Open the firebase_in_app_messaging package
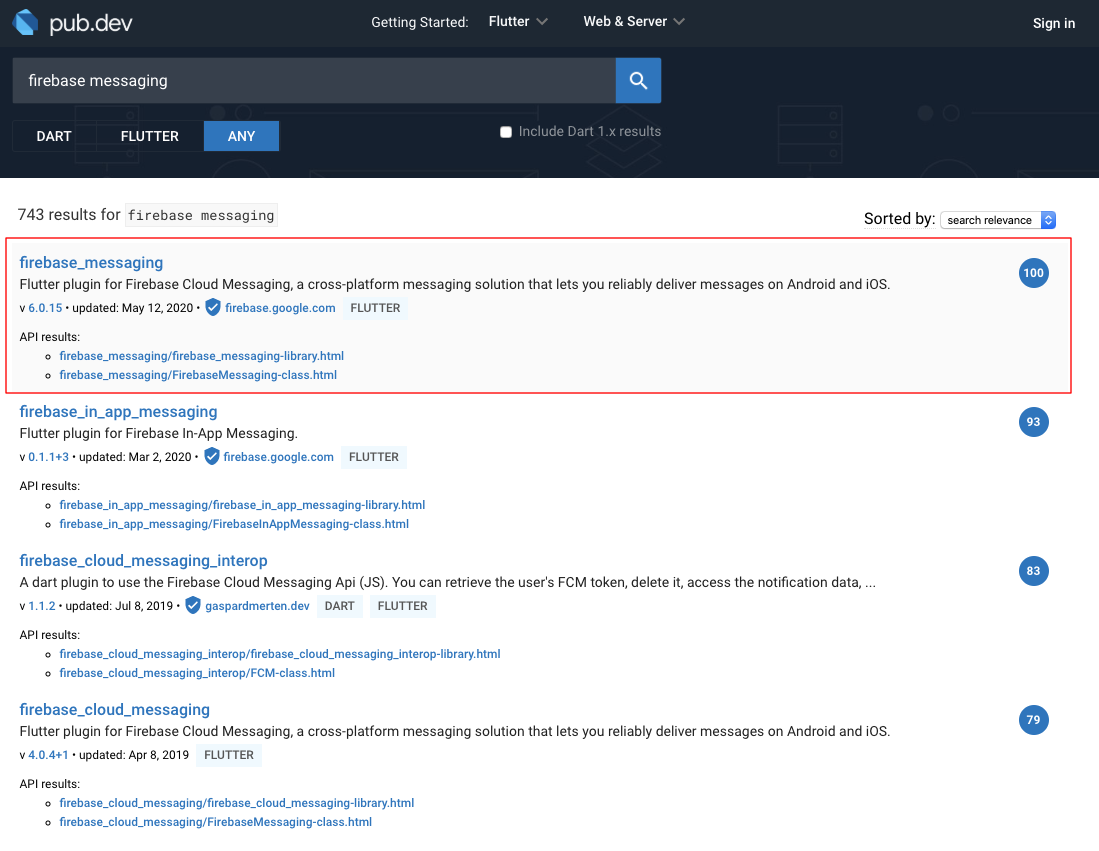 118,411
